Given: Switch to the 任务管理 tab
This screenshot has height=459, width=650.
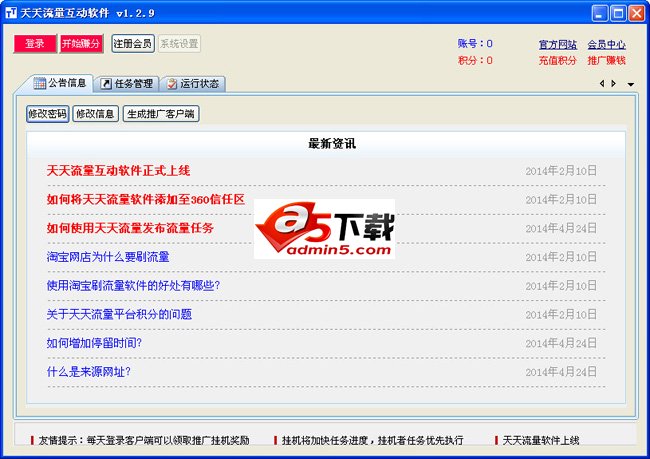Looking at the screenshot, I should click(x=128, y=84).
